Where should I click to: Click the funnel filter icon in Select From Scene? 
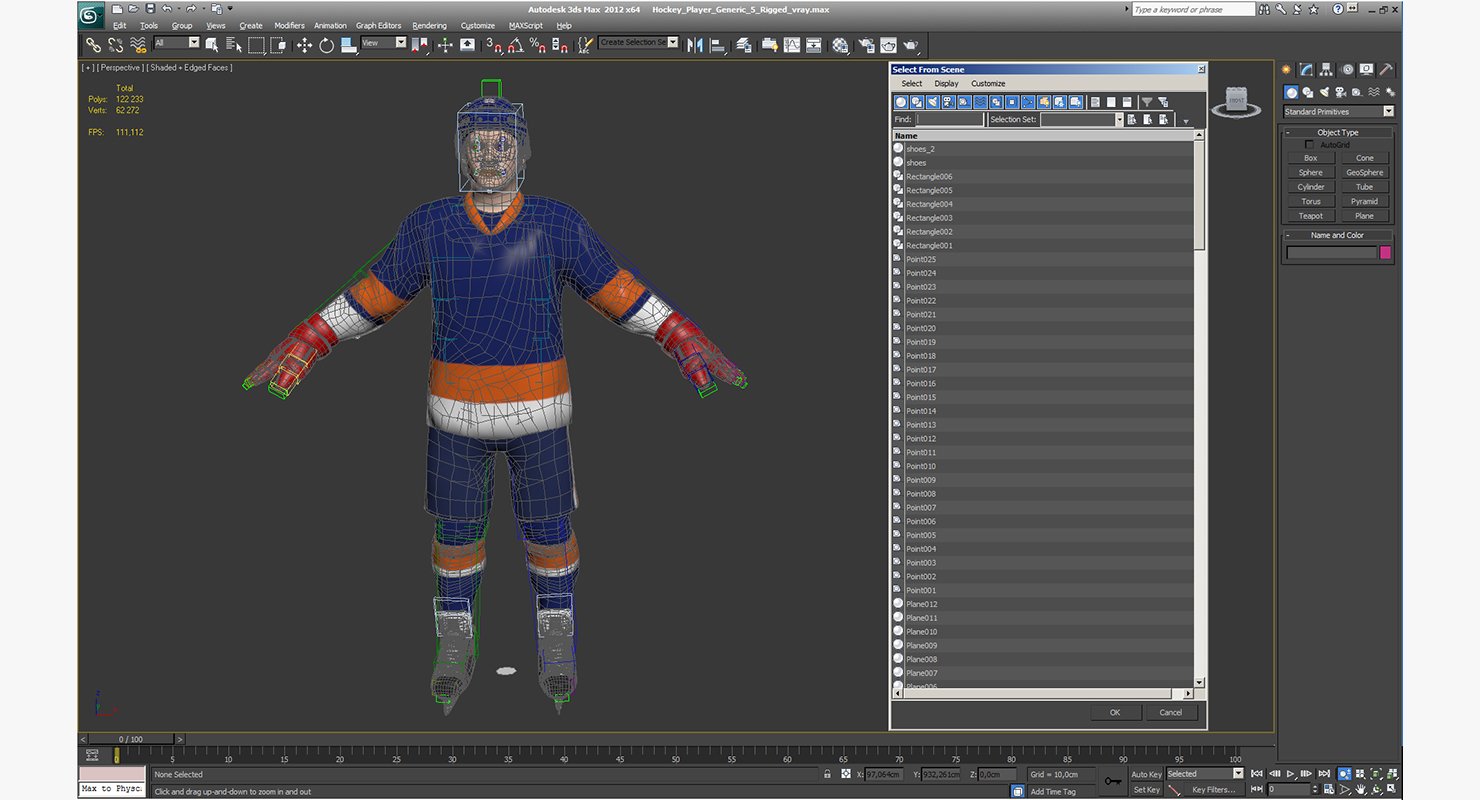pos(1147,102)
